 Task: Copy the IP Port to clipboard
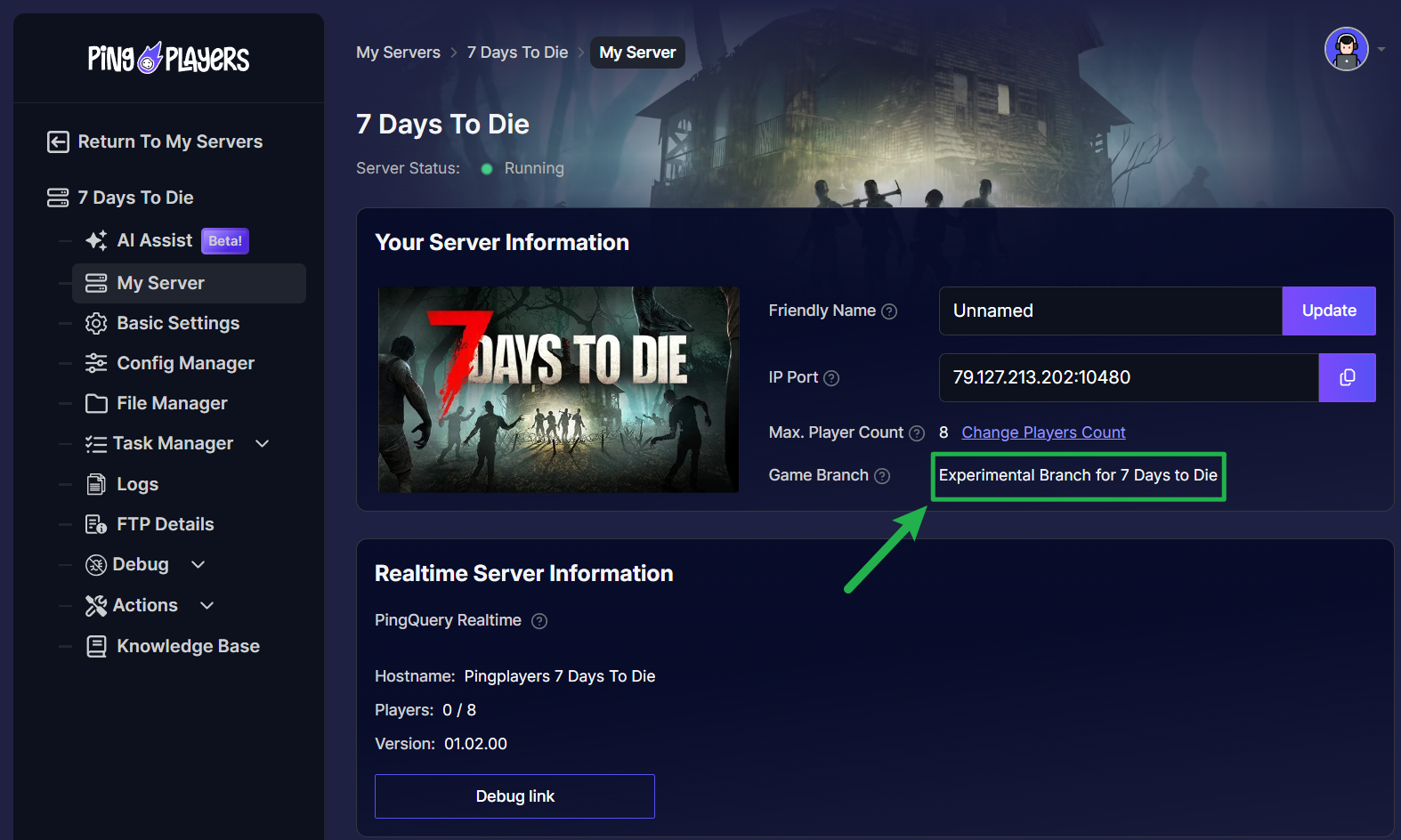(x=1347, y=377)
